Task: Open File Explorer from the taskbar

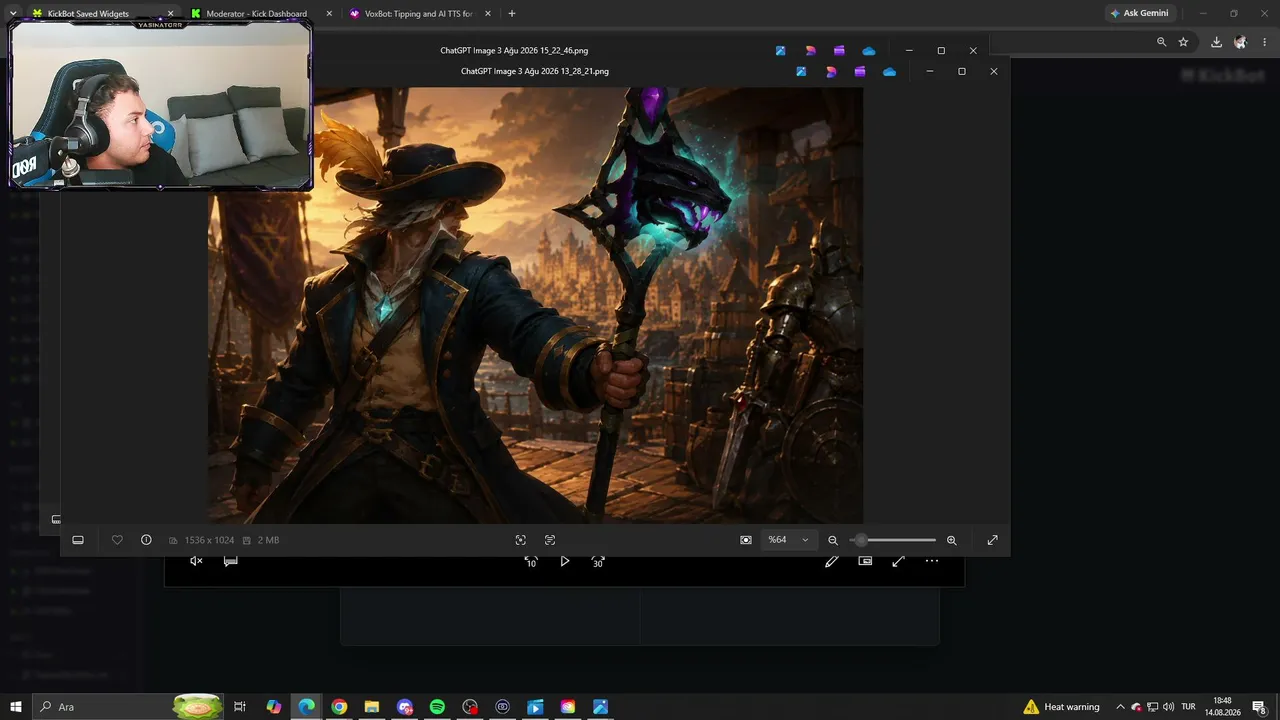Action: point(372,707)
